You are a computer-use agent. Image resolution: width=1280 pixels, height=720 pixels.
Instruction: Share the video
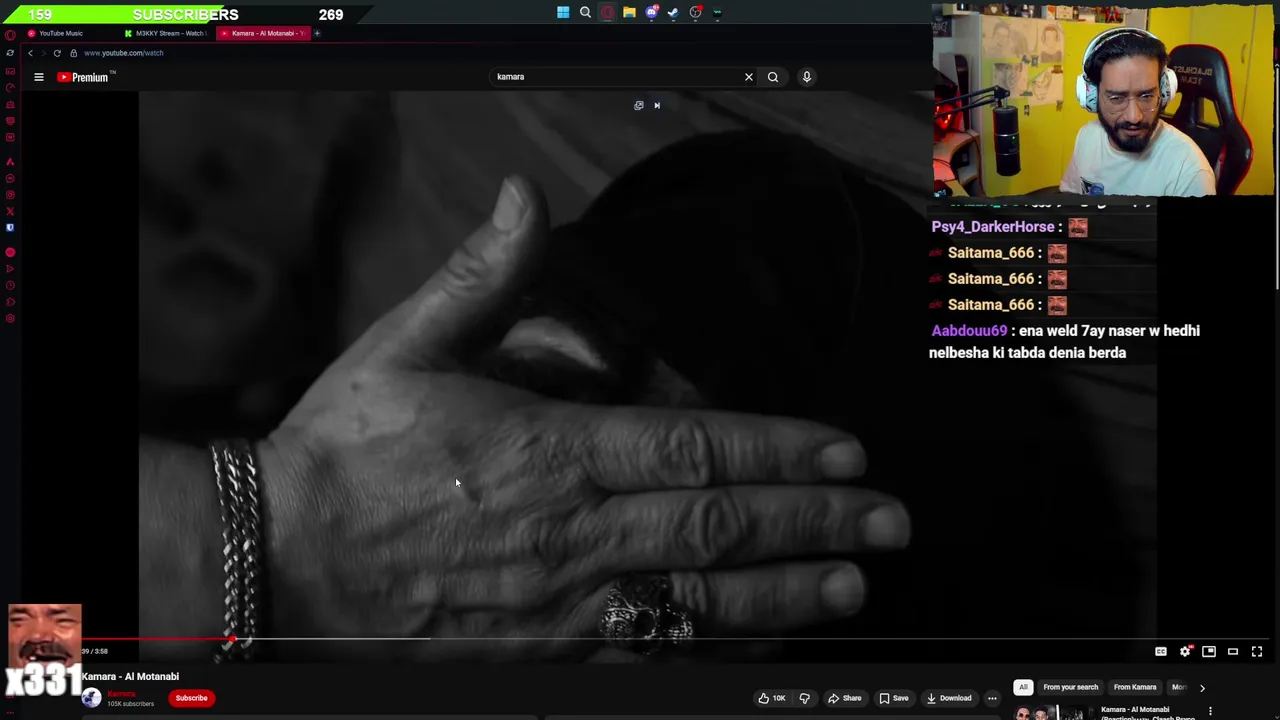(x=844, y=698)
